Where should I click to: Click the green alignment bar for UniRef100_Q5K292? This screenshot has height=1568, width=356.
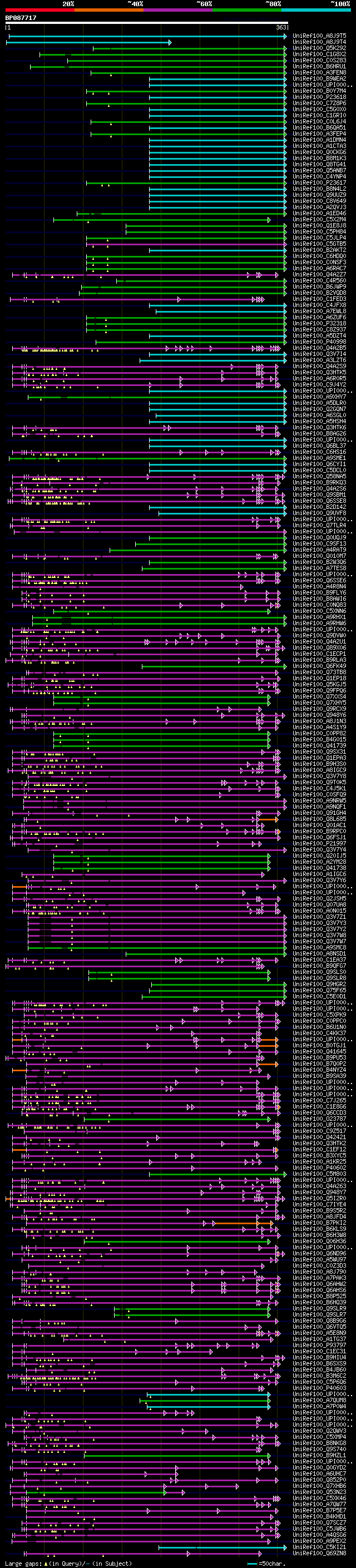[190, 48]
